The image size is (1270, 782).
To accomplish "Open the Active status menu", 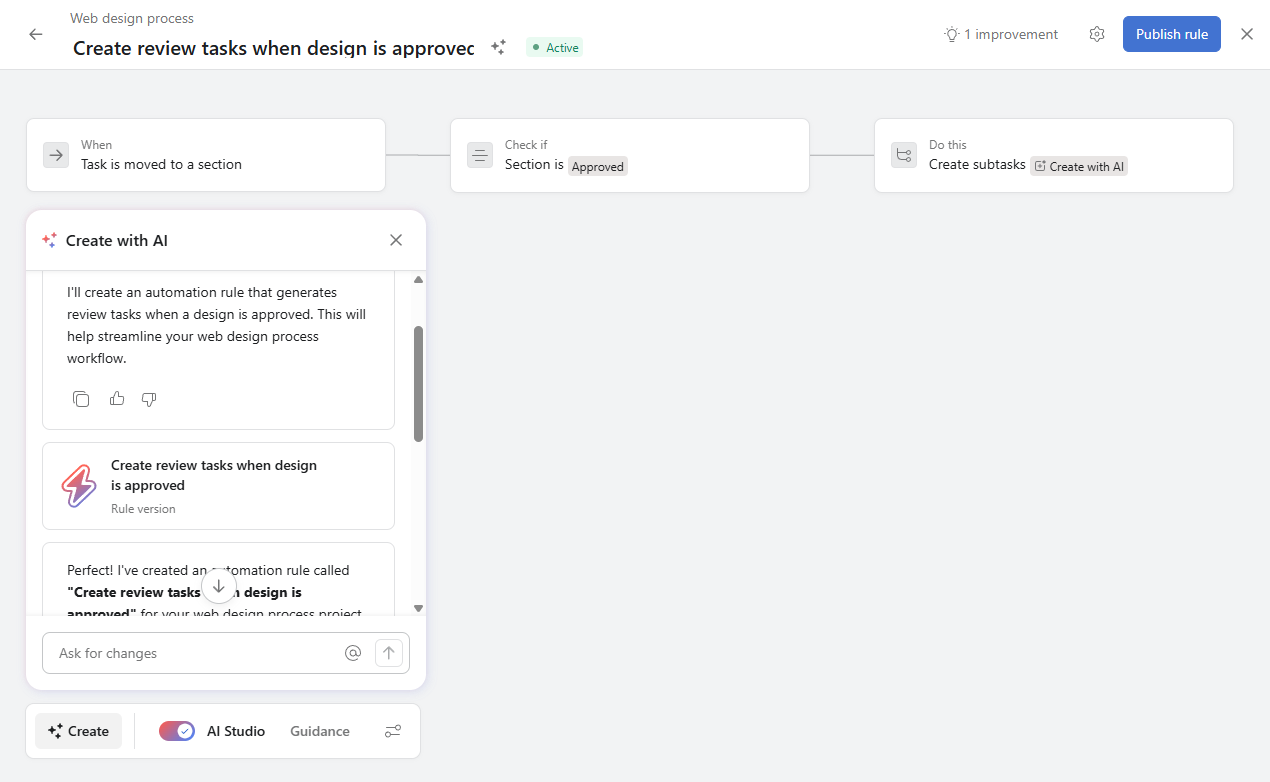I will pos(554,47).
